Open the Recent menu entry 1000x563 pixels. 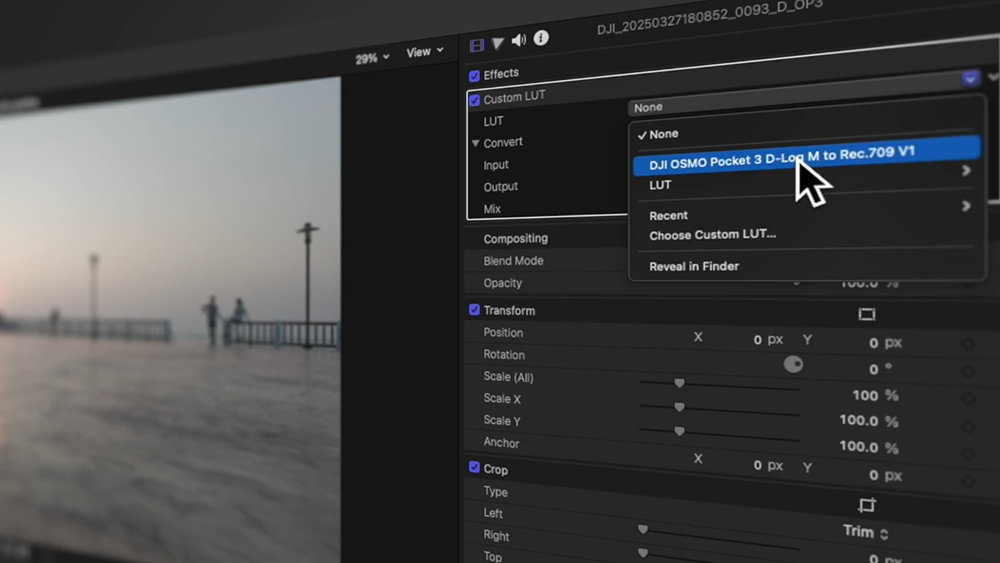pyautogui.click(x=668, y=216)
